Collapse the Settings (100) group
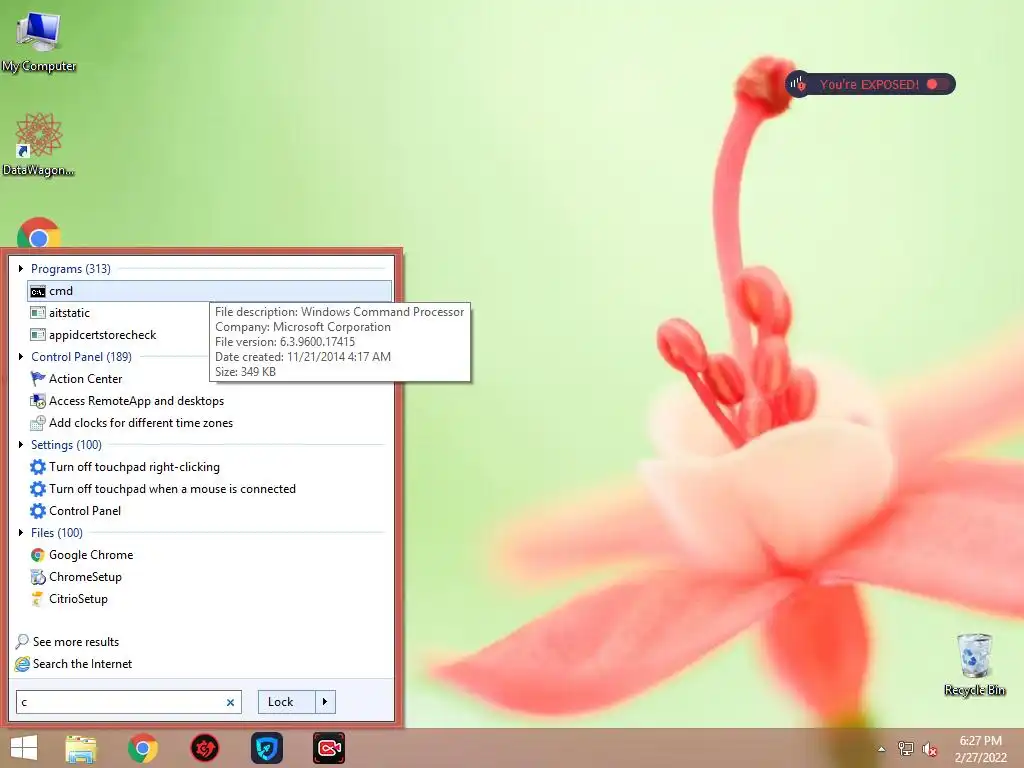 pyautogui.click(x=21, y=445)
